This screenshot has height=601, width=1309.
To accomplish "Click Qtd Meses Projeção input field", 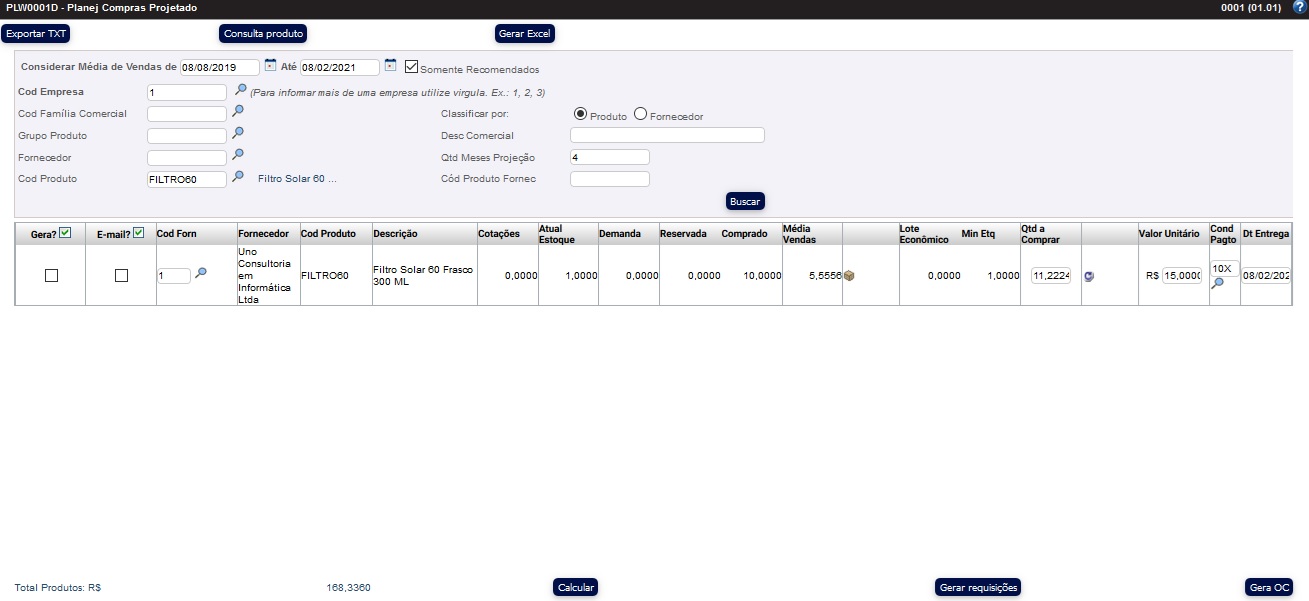I will 609,157.
